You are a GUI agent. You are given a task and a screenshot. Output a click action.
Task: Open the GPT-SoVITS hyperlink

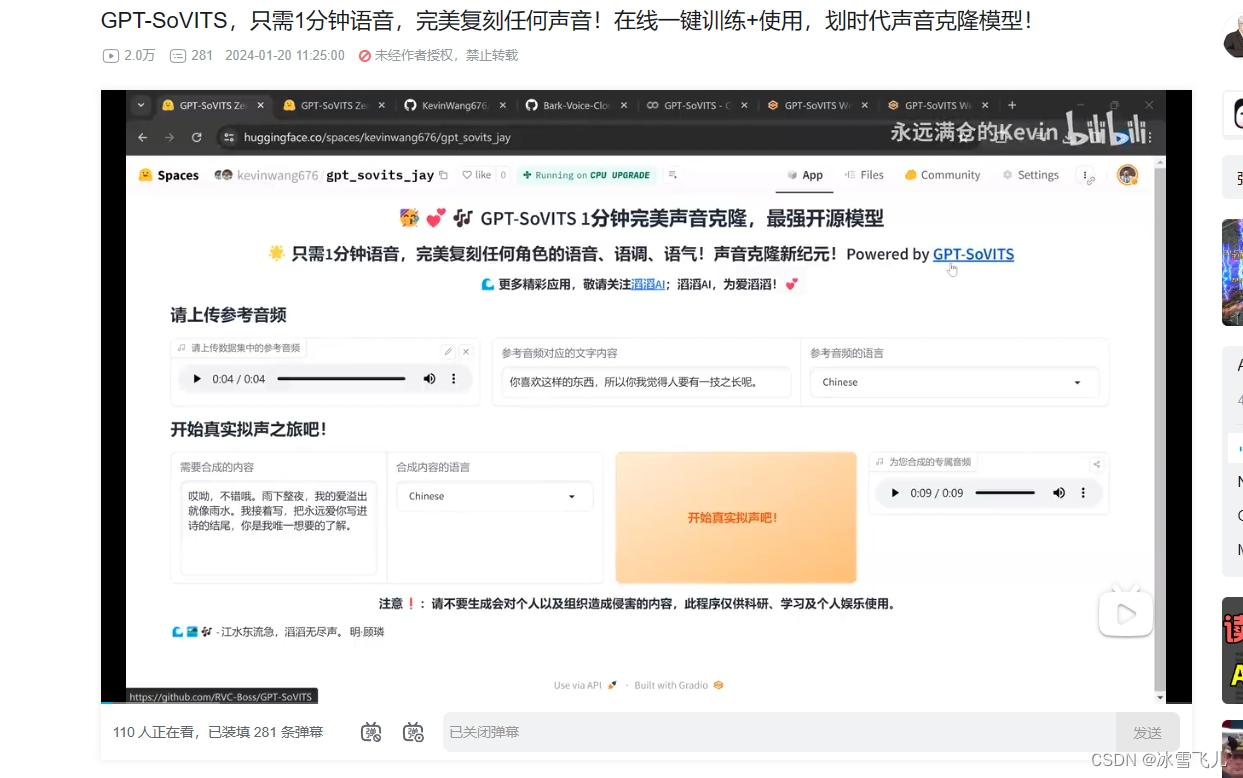coord(972,253)
